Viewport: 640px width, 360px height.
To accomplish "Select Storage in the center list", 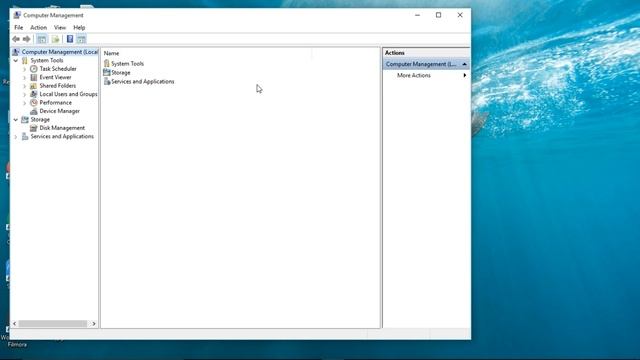I will (121, 73).
